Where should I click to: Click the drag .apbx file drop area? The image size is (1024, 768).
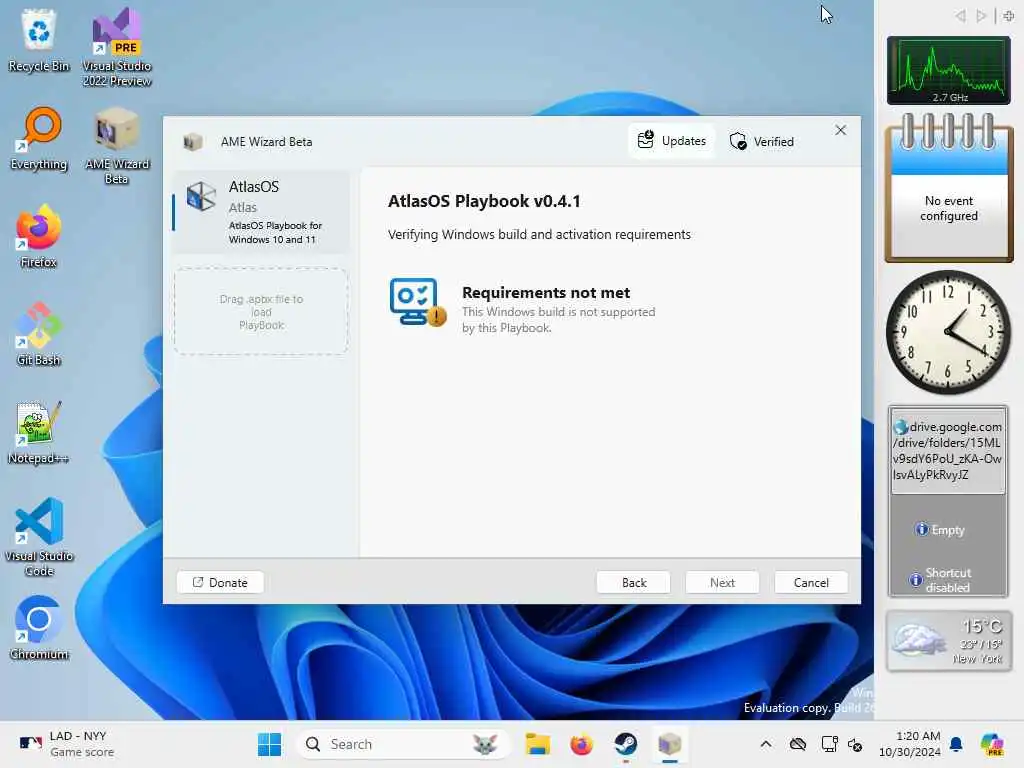(261, 312)
